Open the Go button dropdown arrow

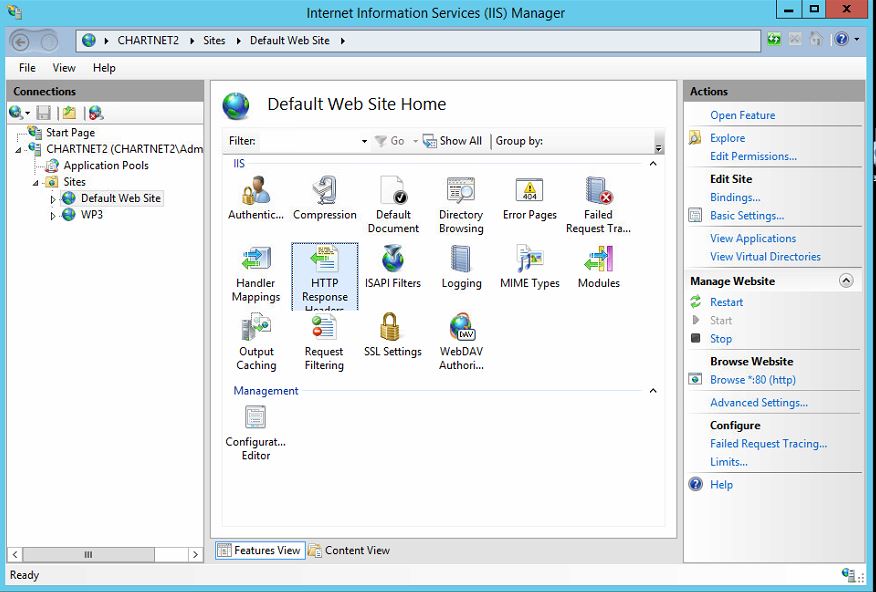pos(415,141)
